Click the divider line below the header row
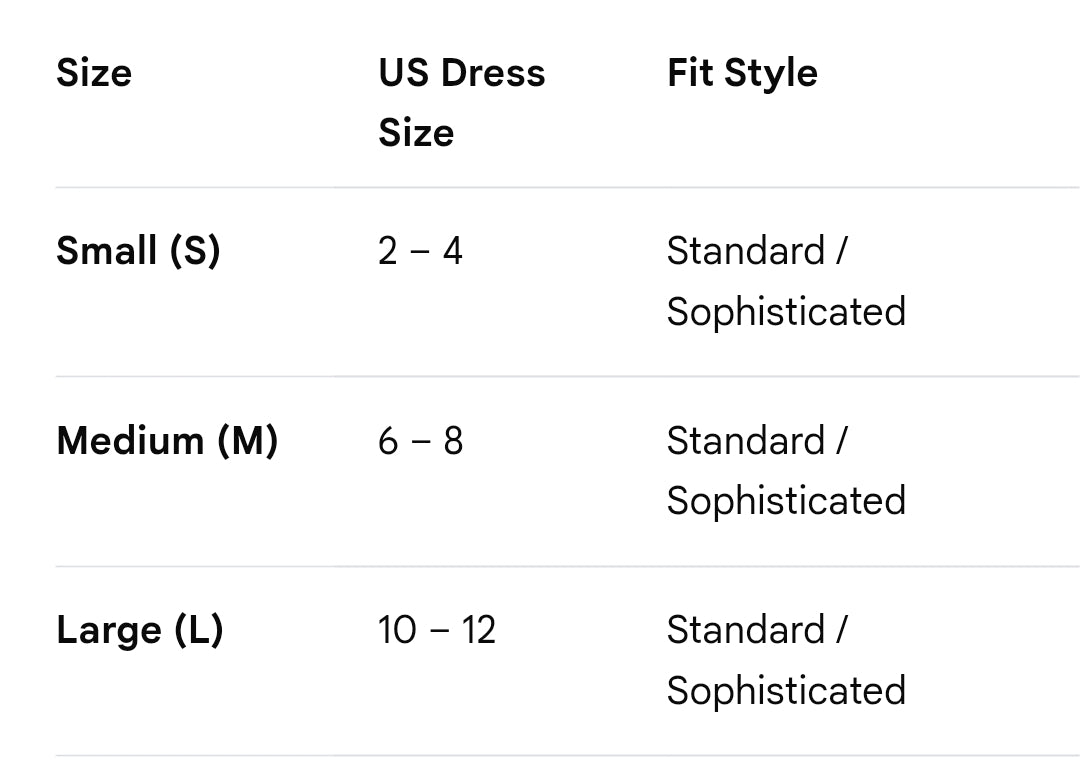Image resolution: width=1080 pixels, height=770 pixels. [x=566, y=187]
